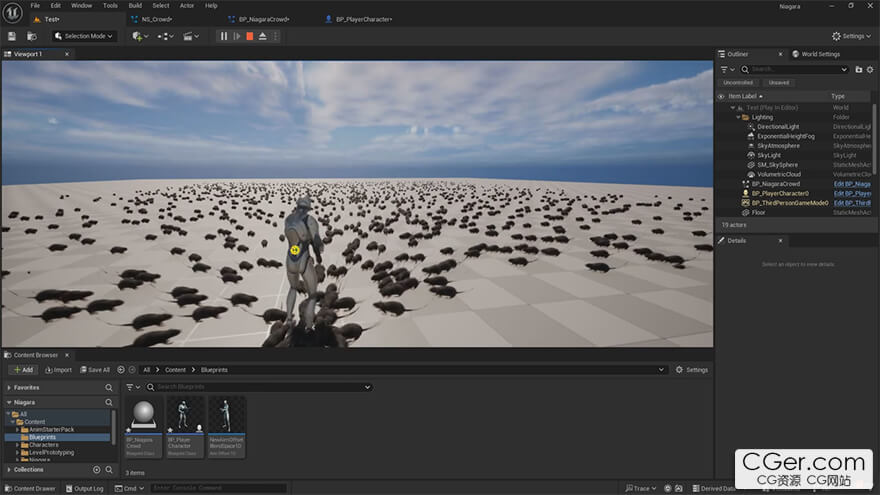Collapse the Lighting folder in Outliner
This screenshot has width=880, height=495.
coord(739,117)
